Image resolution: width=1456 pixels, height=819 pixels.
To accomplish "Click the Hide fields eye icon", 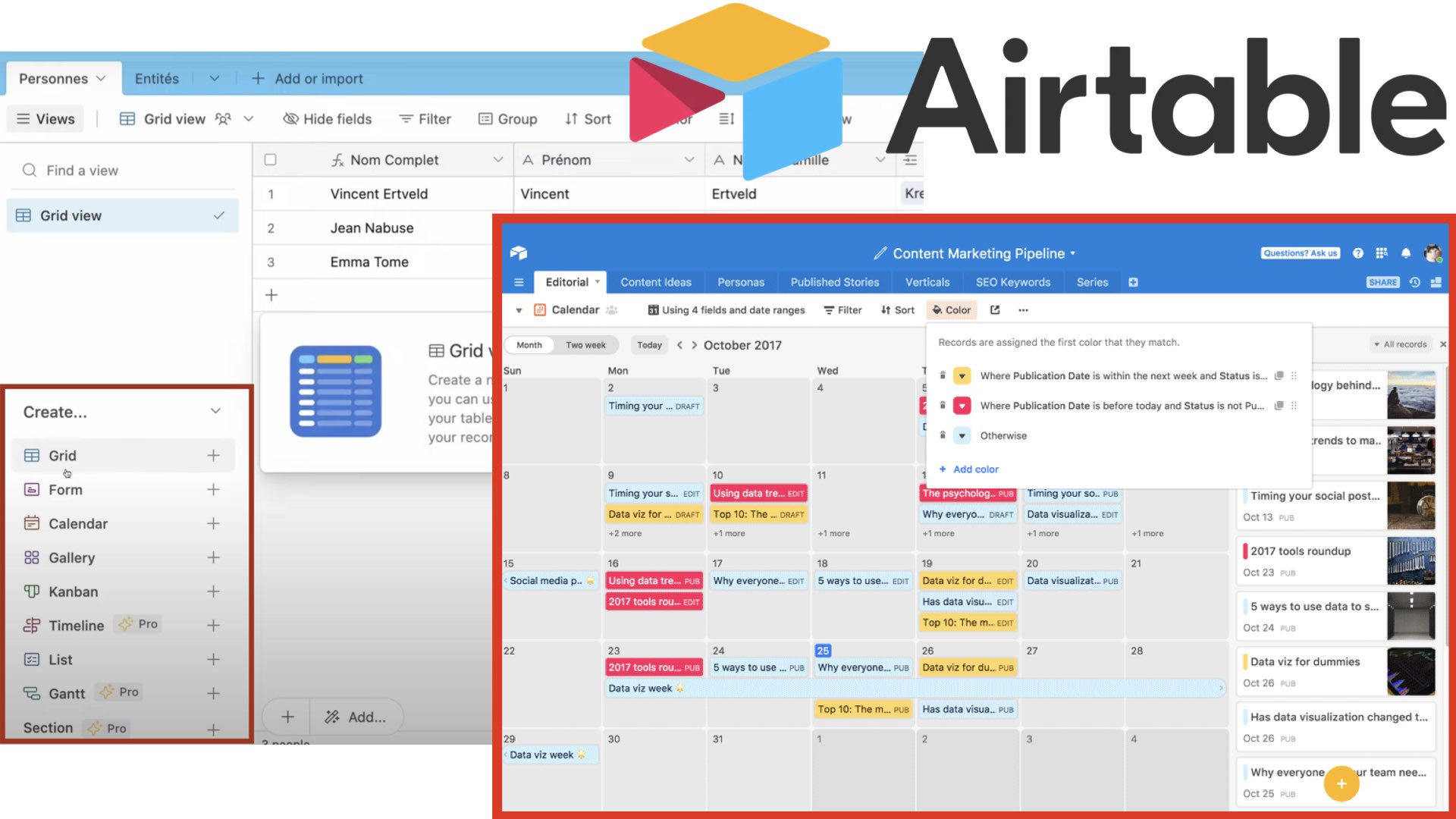I will tap(290, 119).
